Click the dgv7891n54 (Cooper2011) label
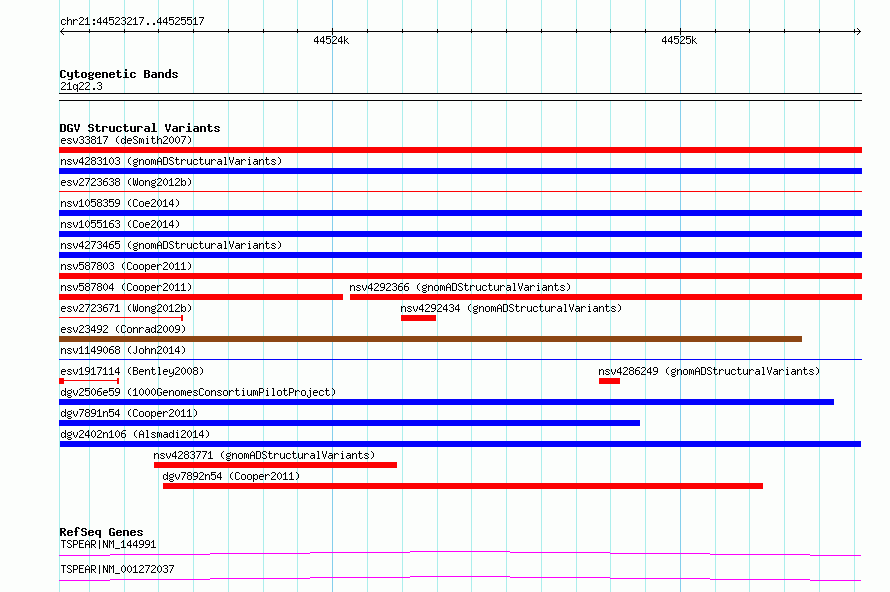Screen dimensions: 890x592 [x=129, y=413]
